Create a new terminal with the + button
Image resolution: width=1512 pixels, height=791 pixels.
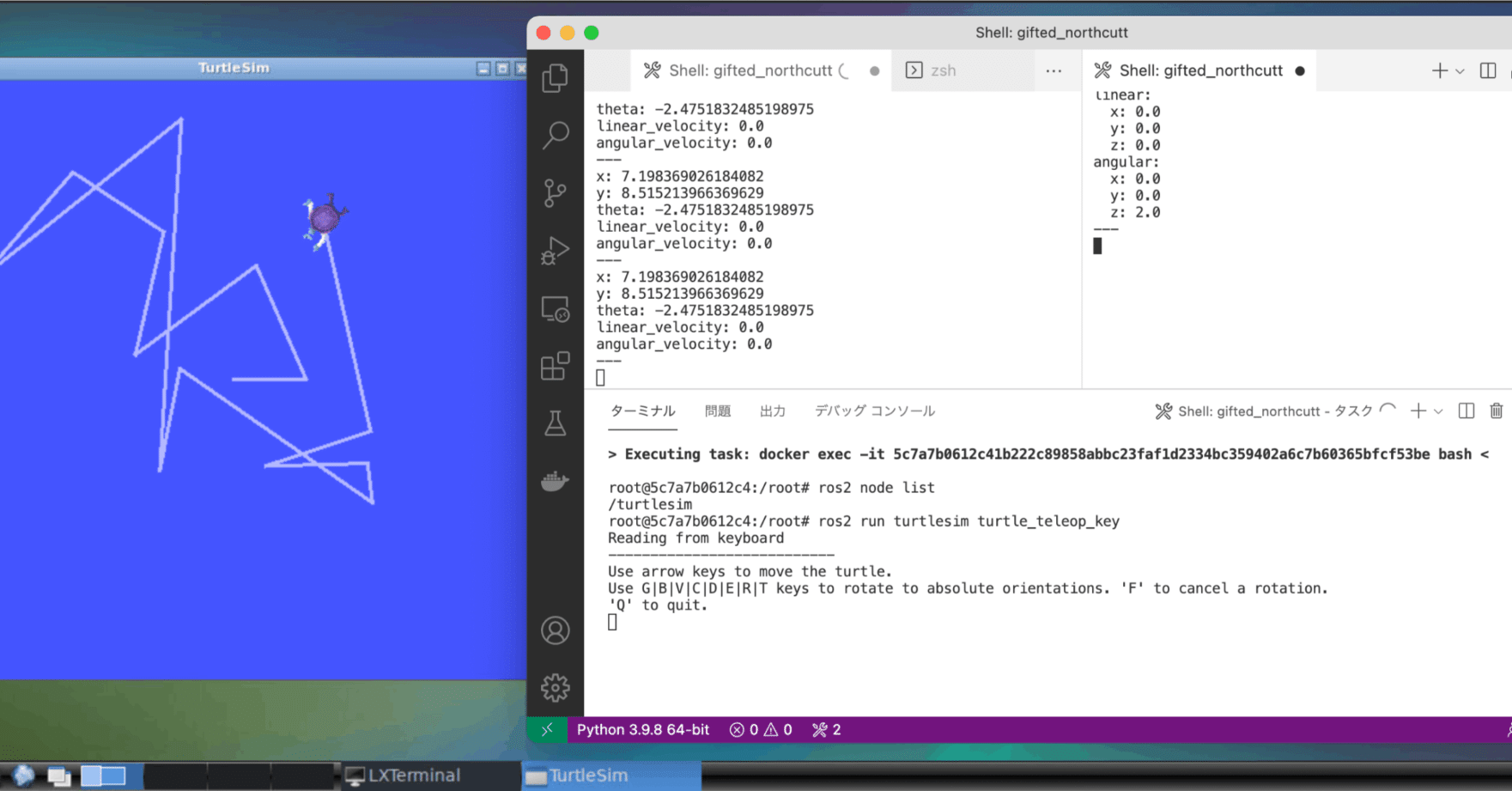(x=1418, y=411)
